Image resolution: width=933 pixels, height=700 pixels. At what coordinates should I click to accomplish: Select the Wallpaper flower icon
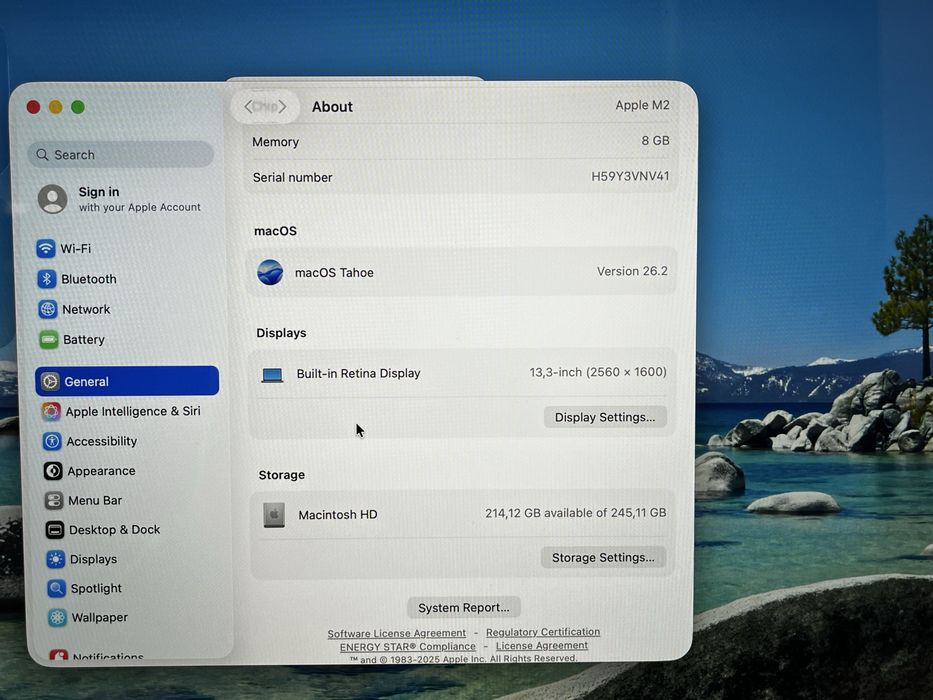[x=57, y=617]
